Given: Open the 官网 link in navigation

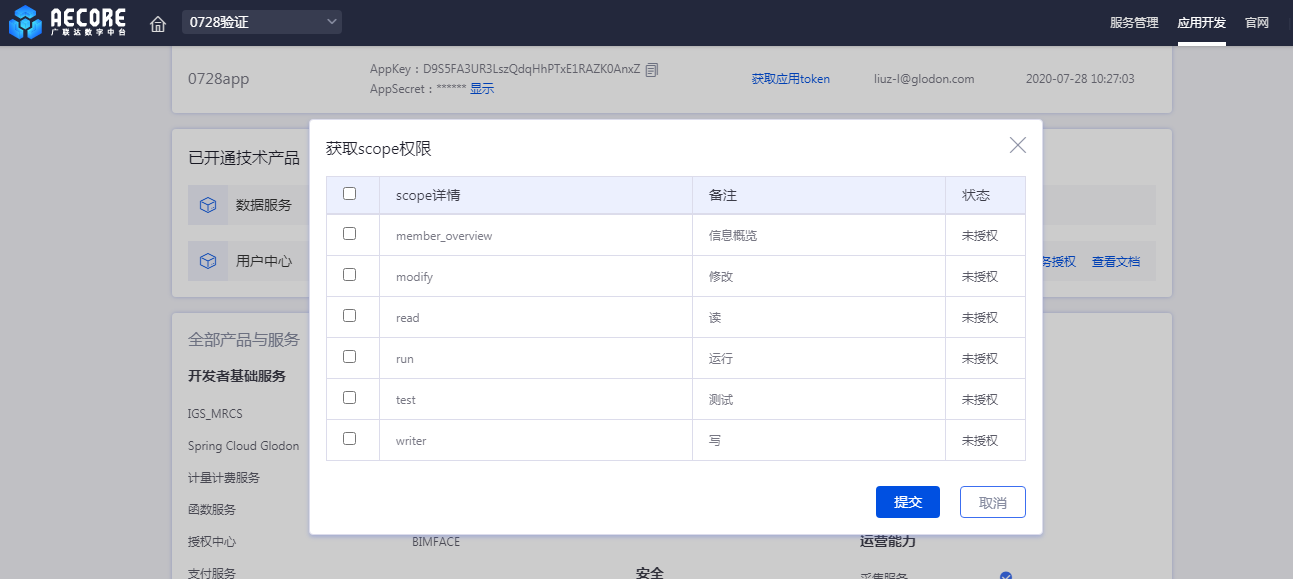Looking at the screenshot, I should pos(1257,23).
